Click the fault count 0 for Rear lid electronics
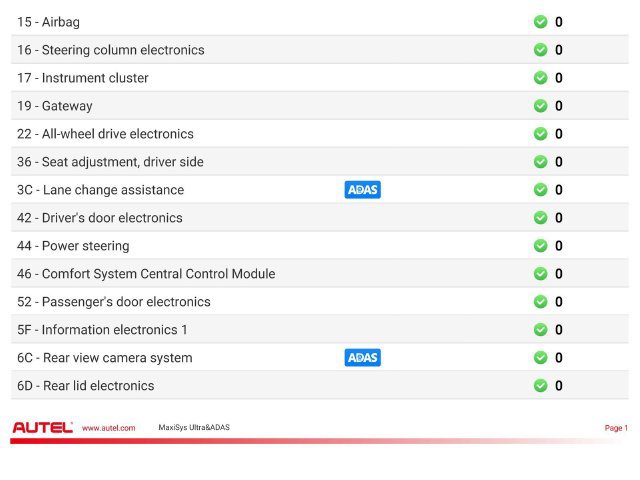The width and height of the screenshot is (640, 480). click(x=559, y=386)
